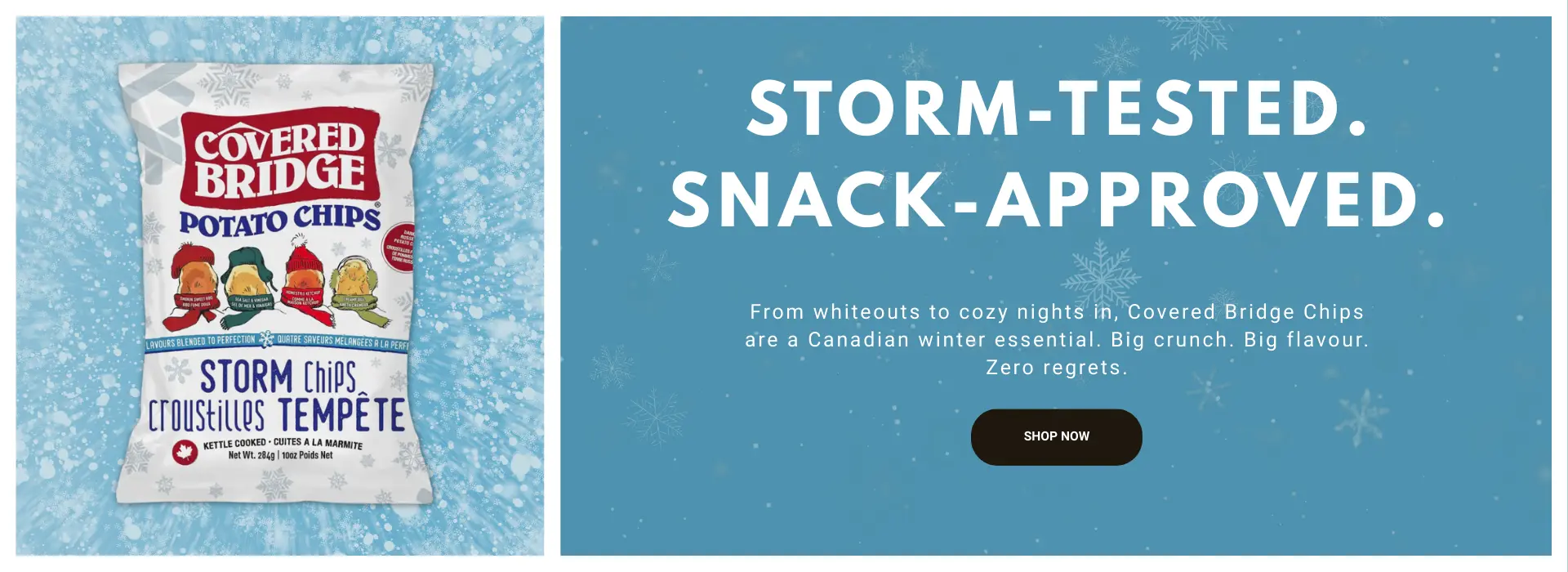Click the STORM-TESTED. headline
This screenshot has height=572, width=1568.
1057,109
